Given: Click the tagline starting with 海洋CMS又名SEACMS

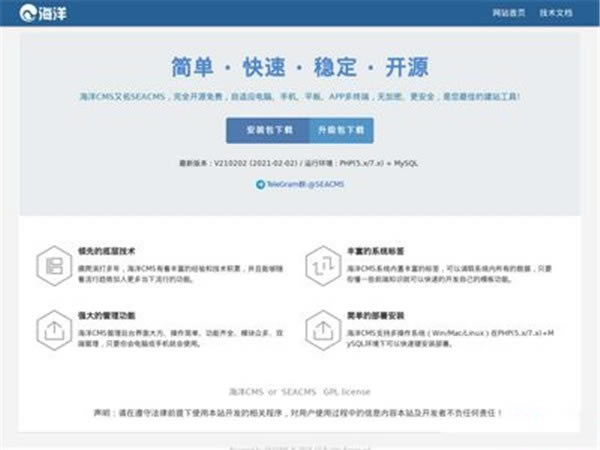Looking at the screenshot, I should (300, 96).
